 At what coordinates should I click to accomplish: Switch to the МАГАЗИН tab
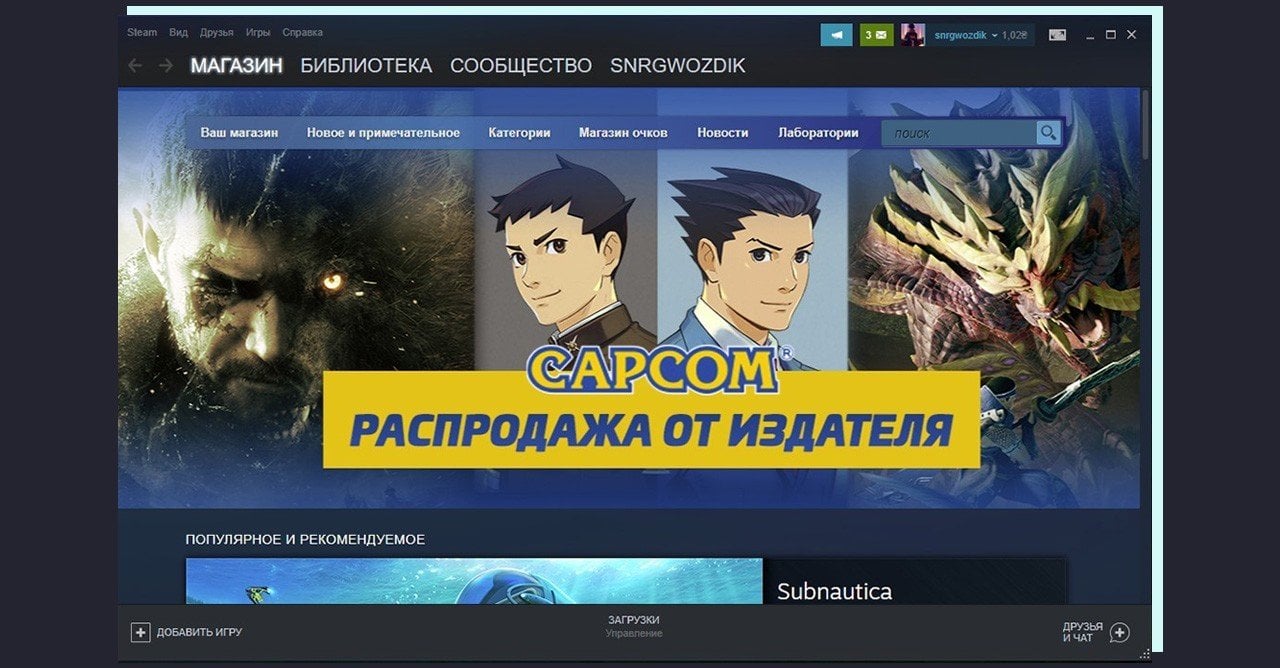tap(237, 66)
